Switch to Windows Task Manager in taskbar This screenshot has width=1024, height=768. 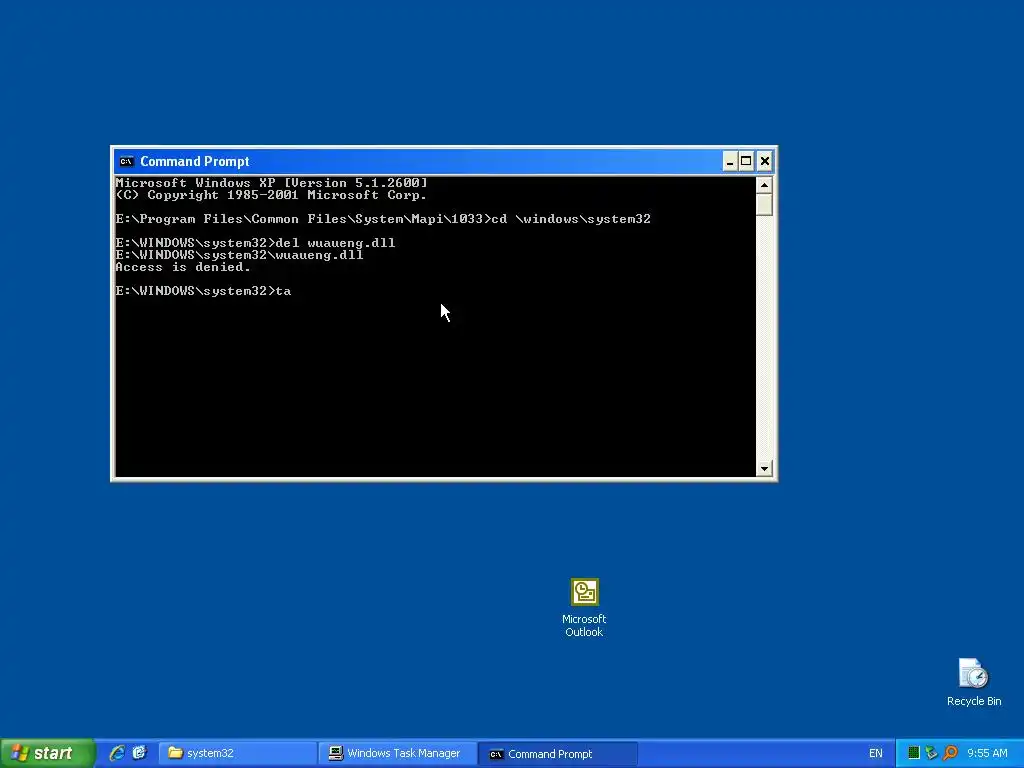point(398,753)
